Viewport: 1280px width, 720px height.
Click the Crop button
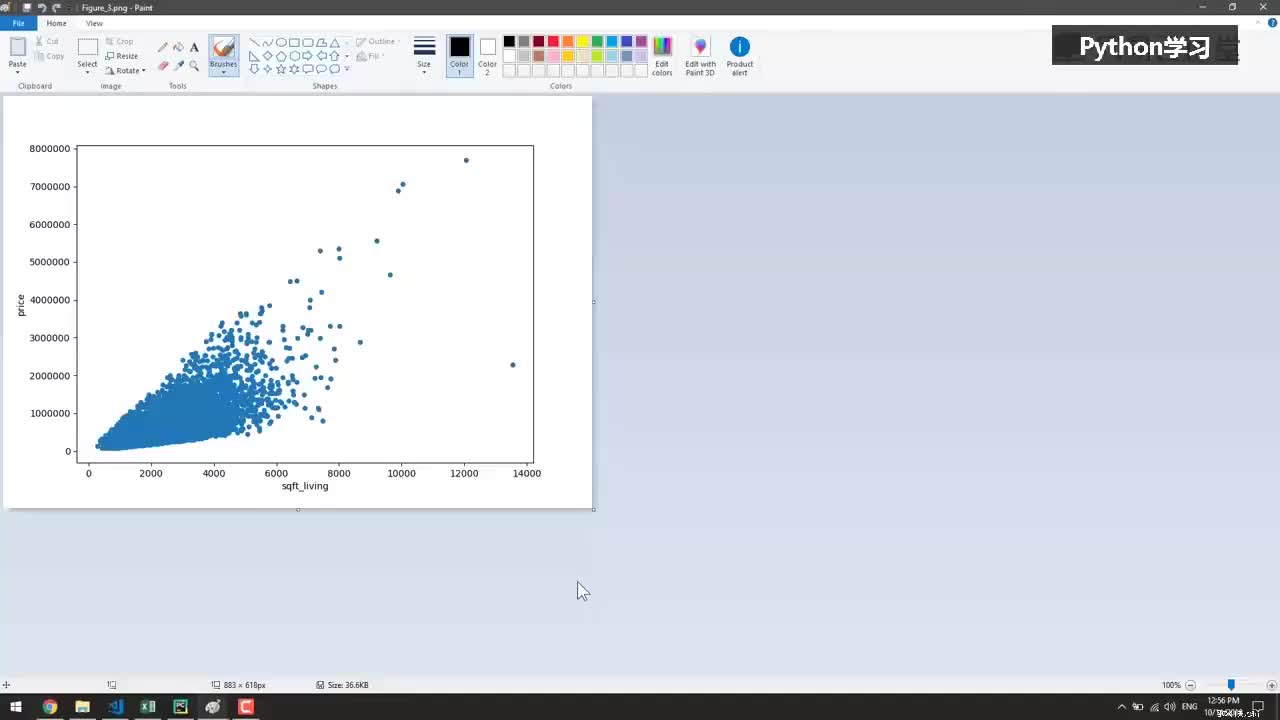(x=119, y=42)
